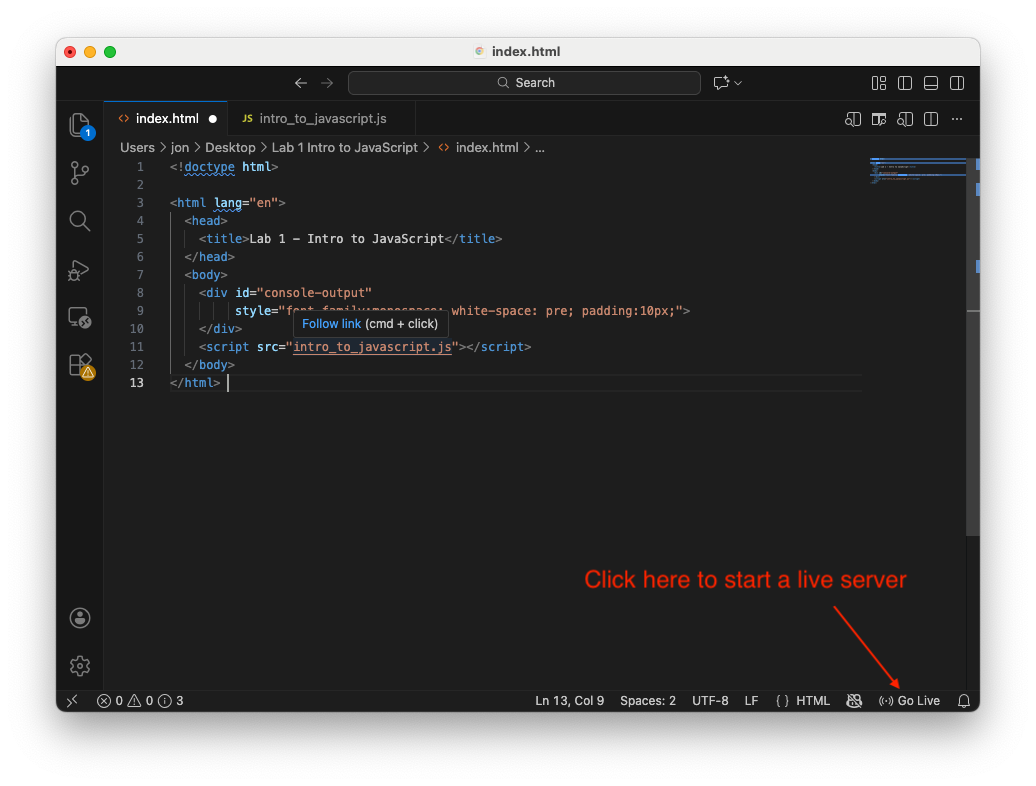The image size is (1036, 786).
Task: Follow the intro_to_javascript.js link
Action: click(372, 346)
